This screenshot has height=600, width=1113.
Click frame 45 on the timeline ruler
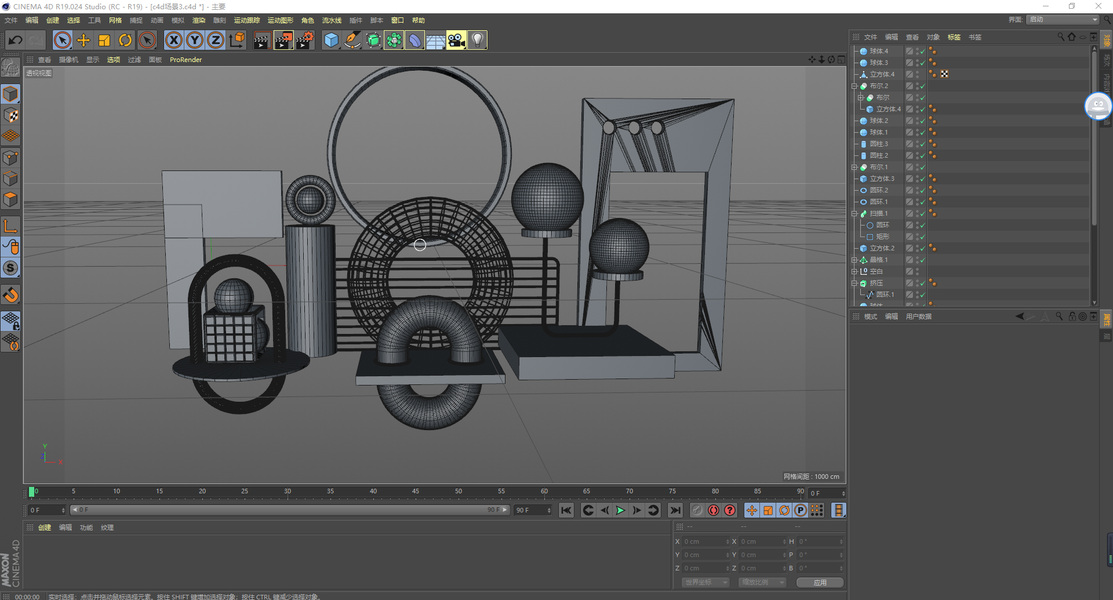pos(416,492)
